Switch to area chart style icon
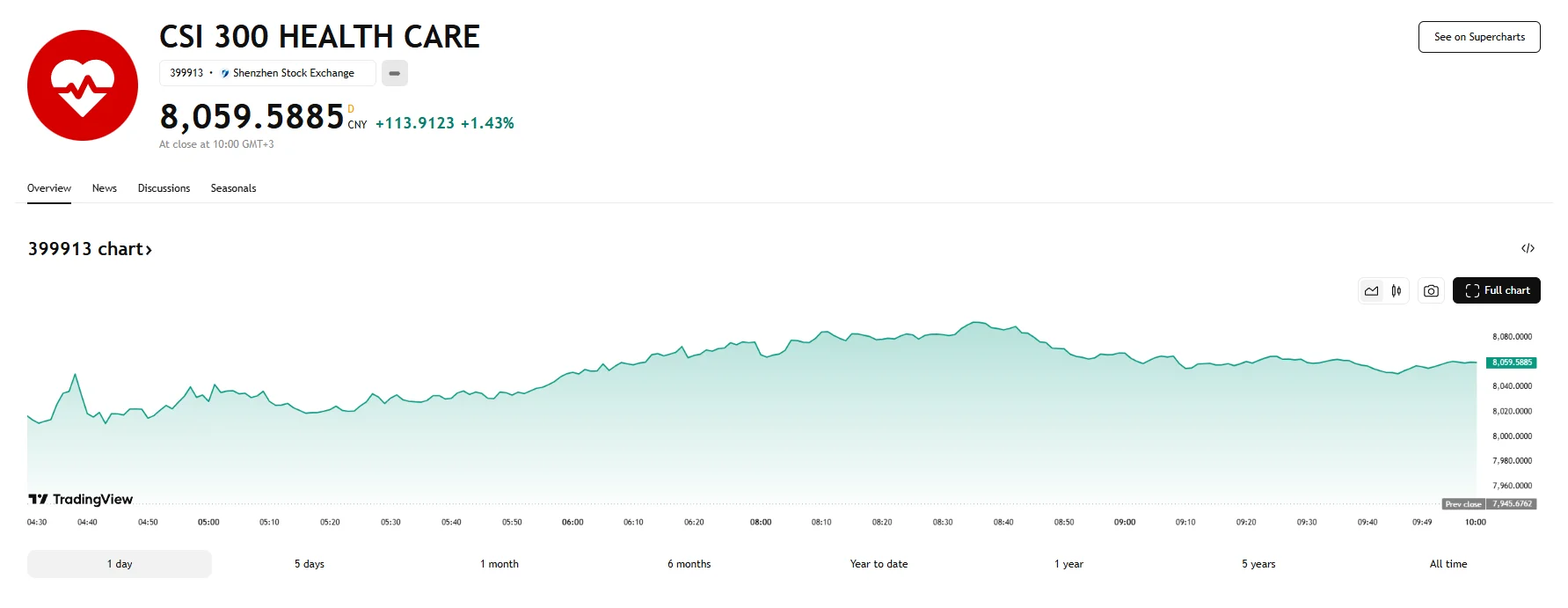This screenshot has width=1568, height=608. (x=1371, y=291)
